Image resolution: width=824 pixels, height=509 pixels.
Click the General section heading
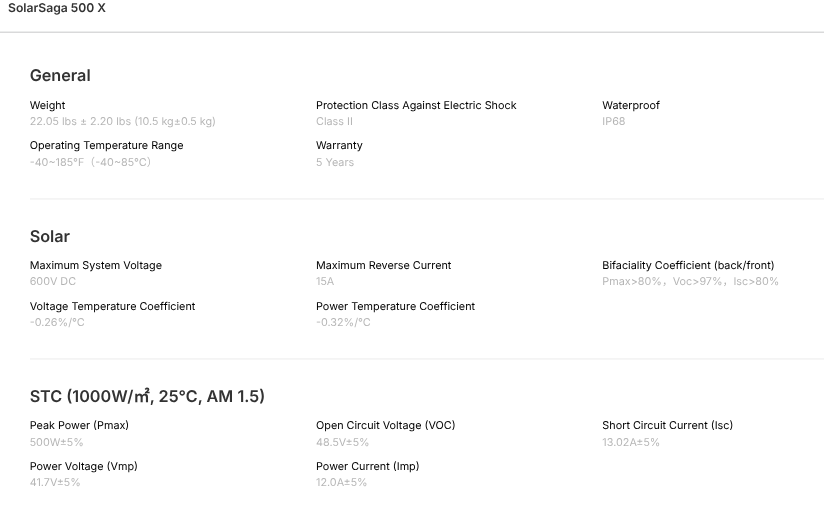pos(60,76)
